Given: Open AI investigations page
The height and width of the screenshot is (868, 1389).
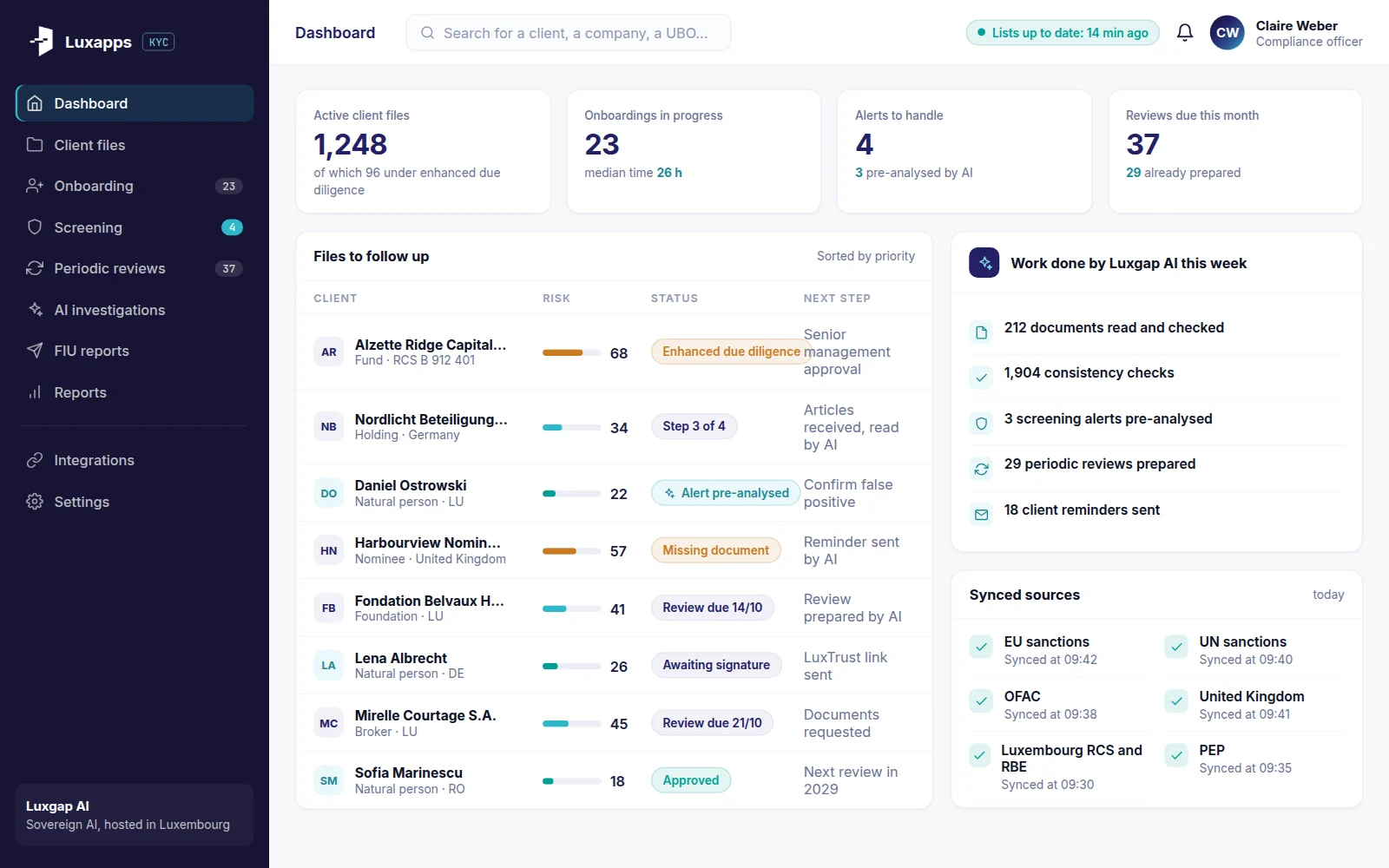Looking at the screenshot, I should tap(135, 310).
